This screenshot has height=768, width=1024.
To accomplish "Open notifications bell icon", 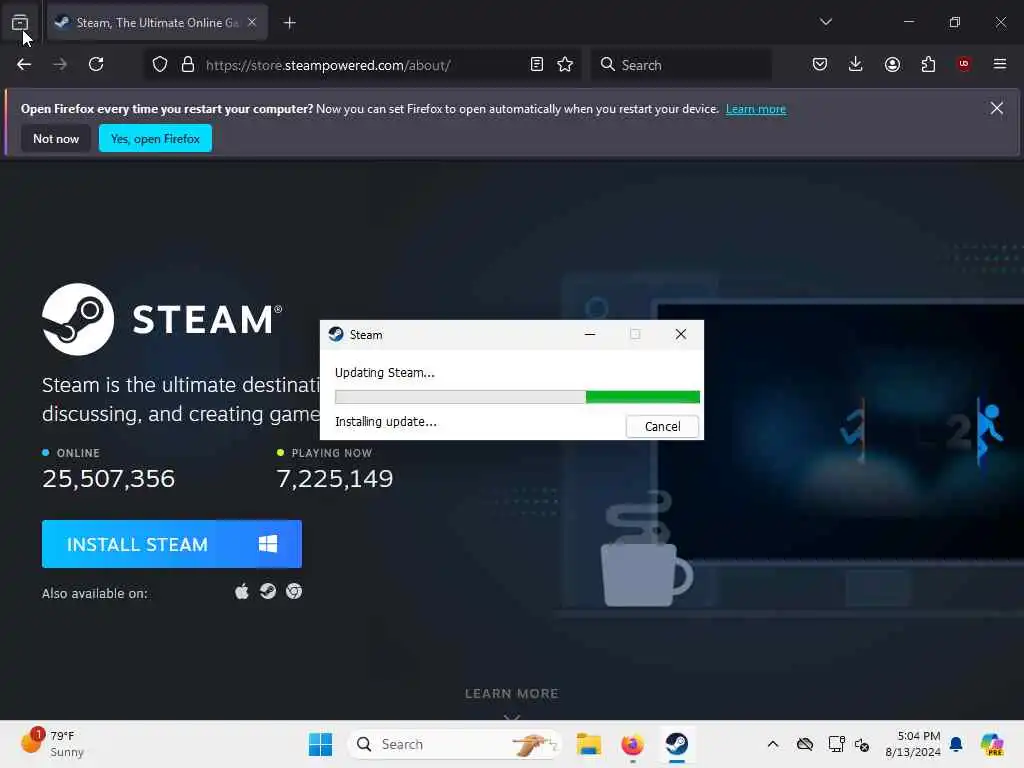I will coord(956,744).
